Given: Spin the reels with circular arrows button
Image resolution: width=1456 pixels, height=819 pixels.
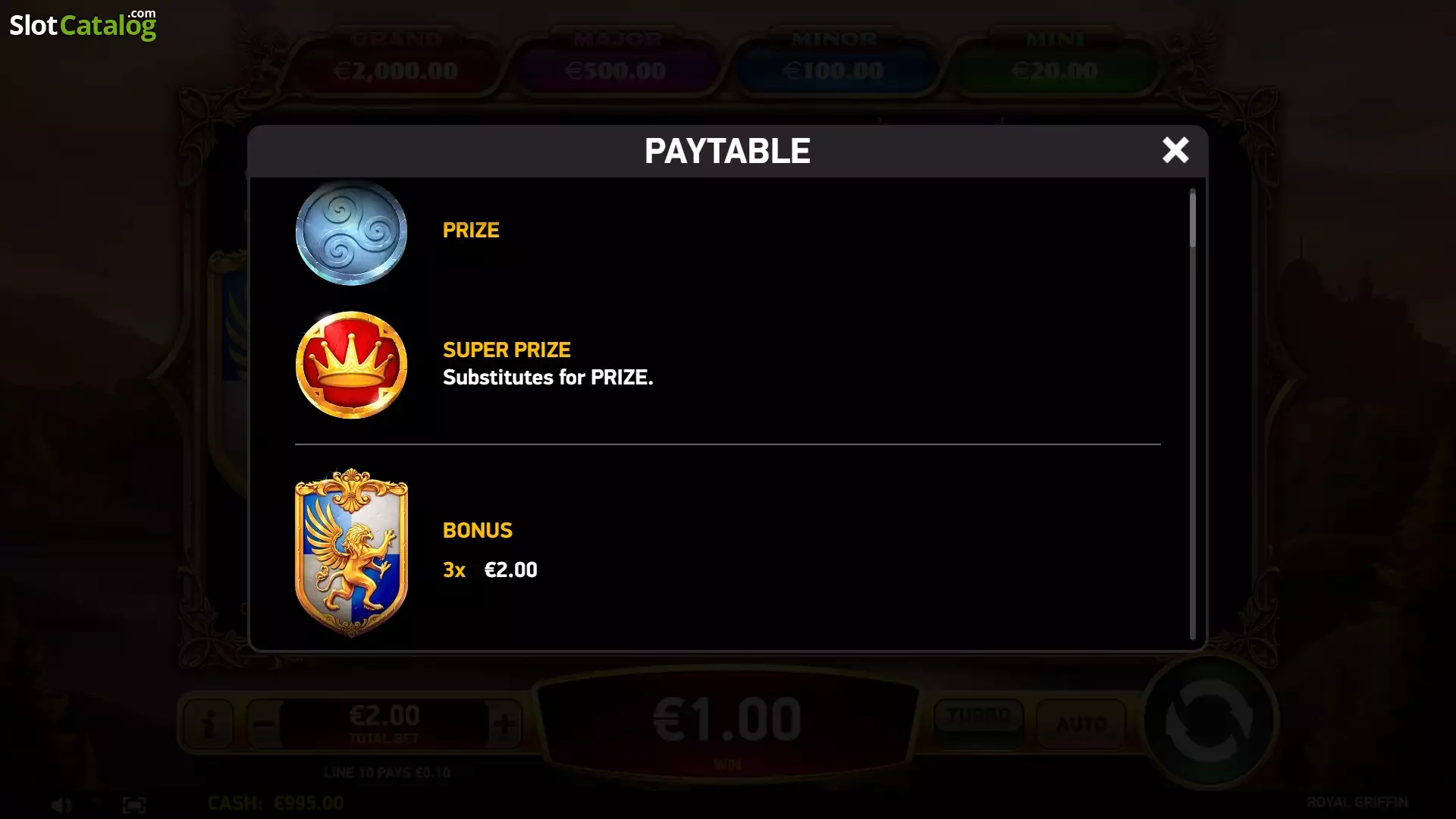Looking at the screenshot, I should tap(1210, 720).
